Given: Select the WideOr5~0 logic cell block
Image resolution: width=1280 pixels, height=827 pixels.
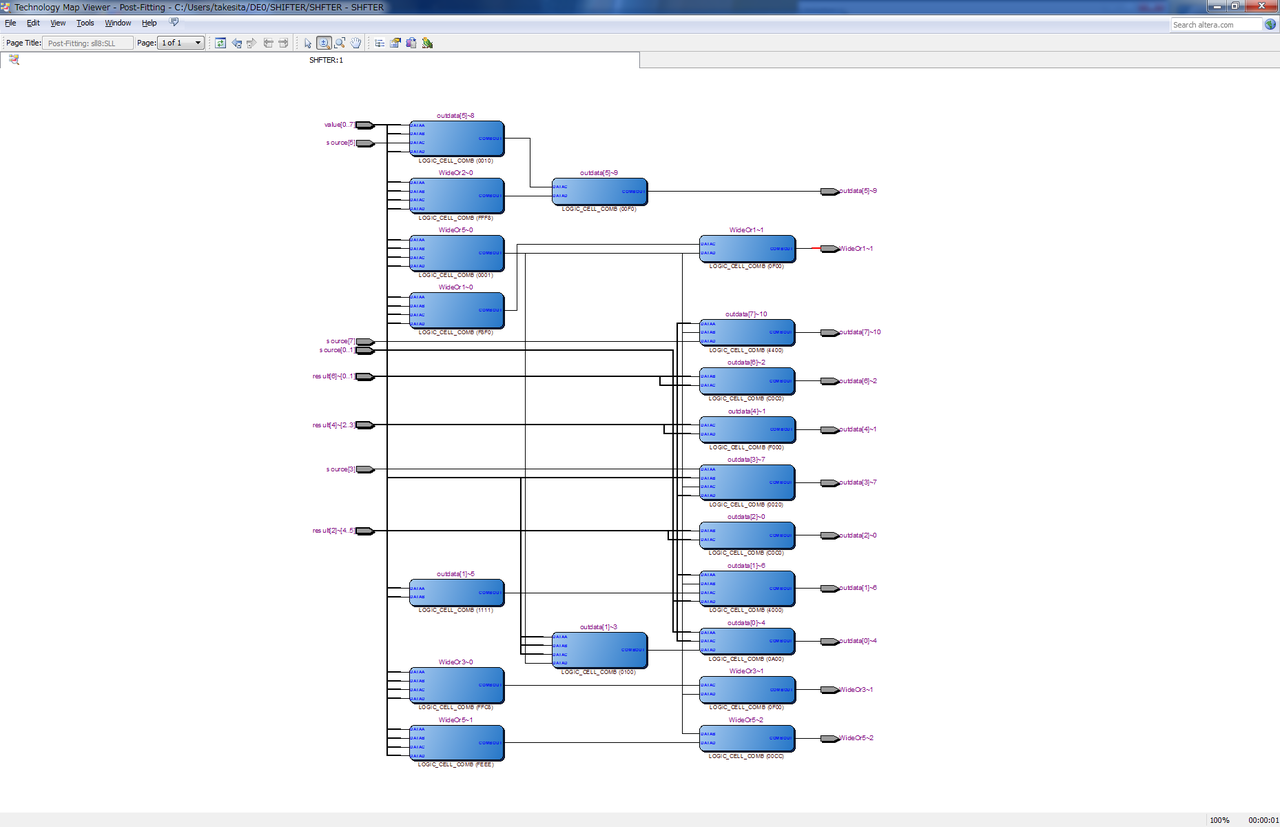Looking at the screenshot, I should click(x=456, y=253).
